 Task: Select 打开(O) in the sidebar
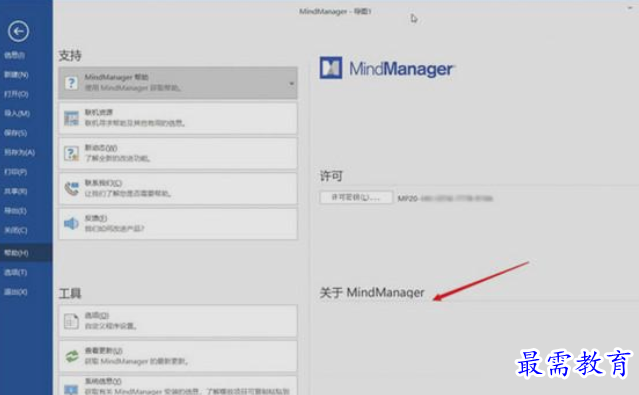click(x=16, y=94)
